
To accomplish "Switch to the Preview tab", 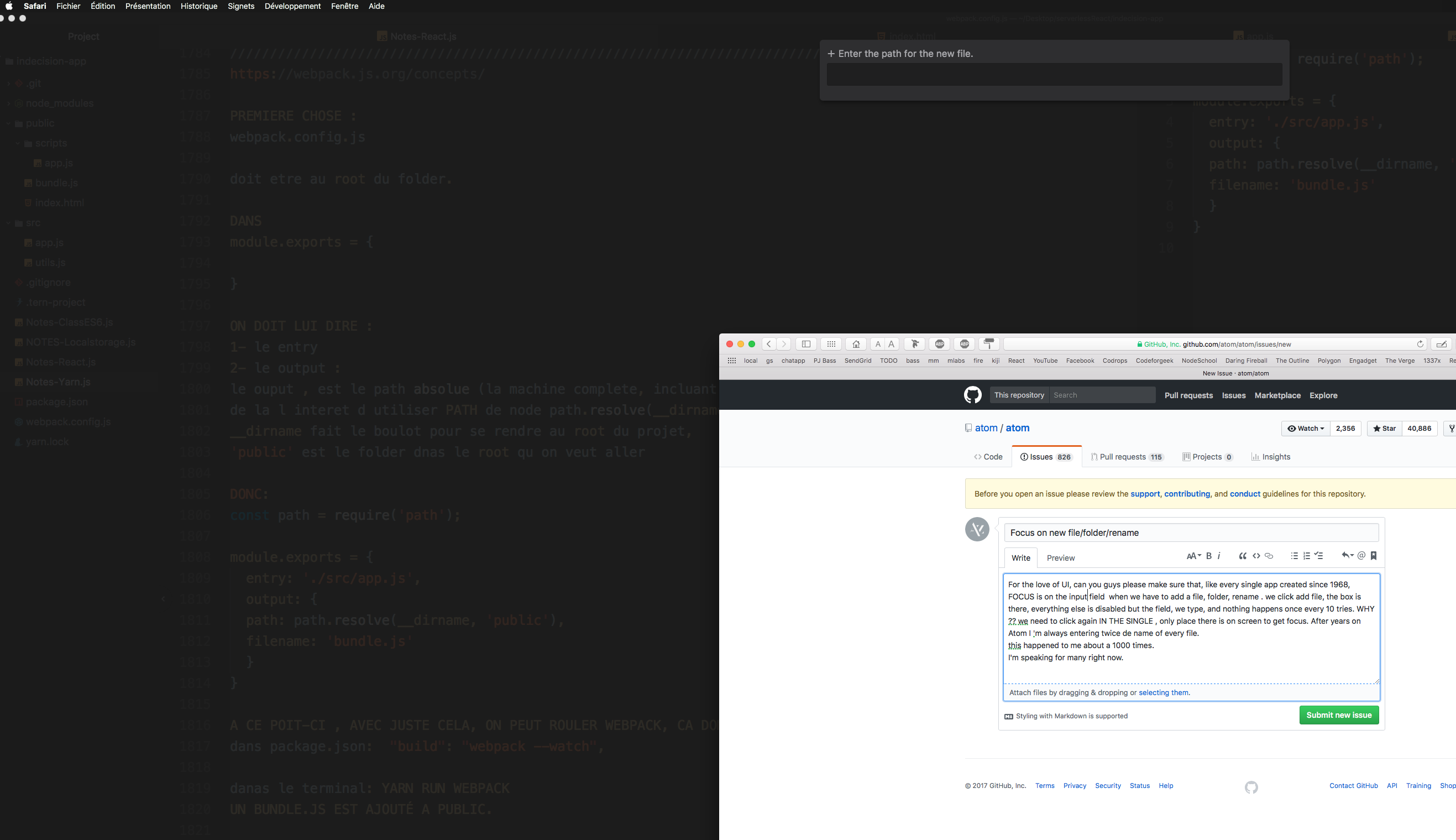I will click(1060, 558).
